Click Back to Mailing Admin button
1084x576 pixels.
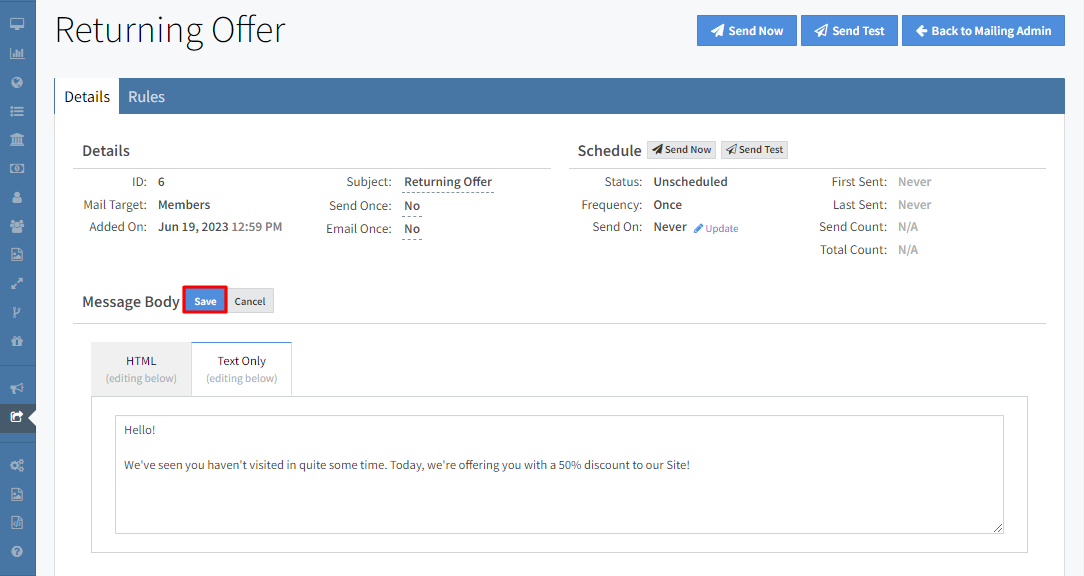point(982,31)
